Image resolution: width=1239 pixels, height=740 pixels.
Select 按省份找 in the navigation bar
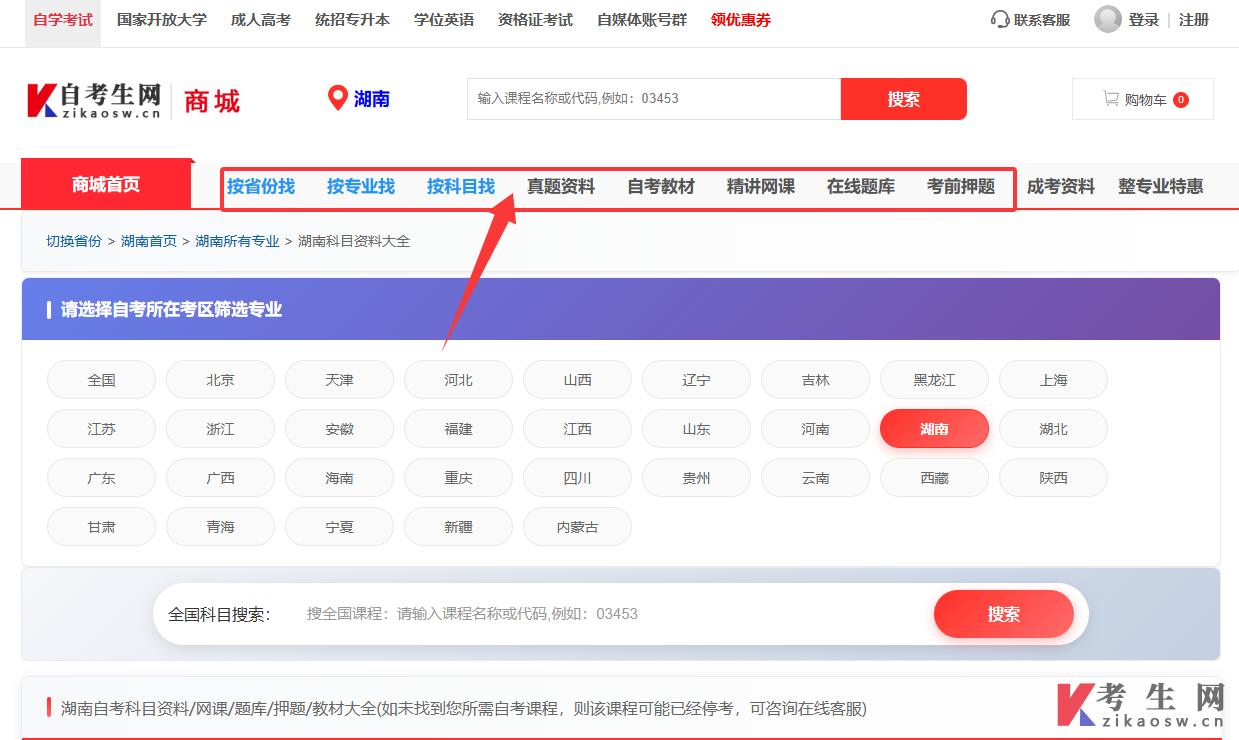261,186
